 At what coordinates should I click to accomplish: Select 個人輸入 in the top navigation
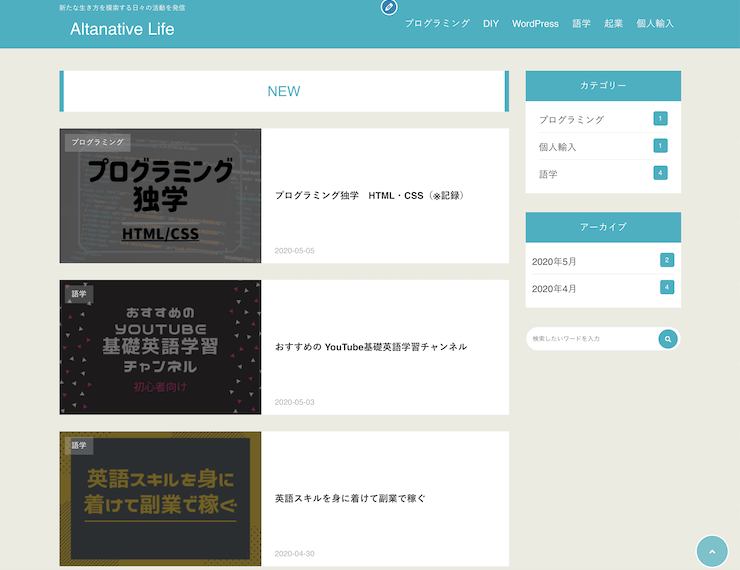point(655,23)
